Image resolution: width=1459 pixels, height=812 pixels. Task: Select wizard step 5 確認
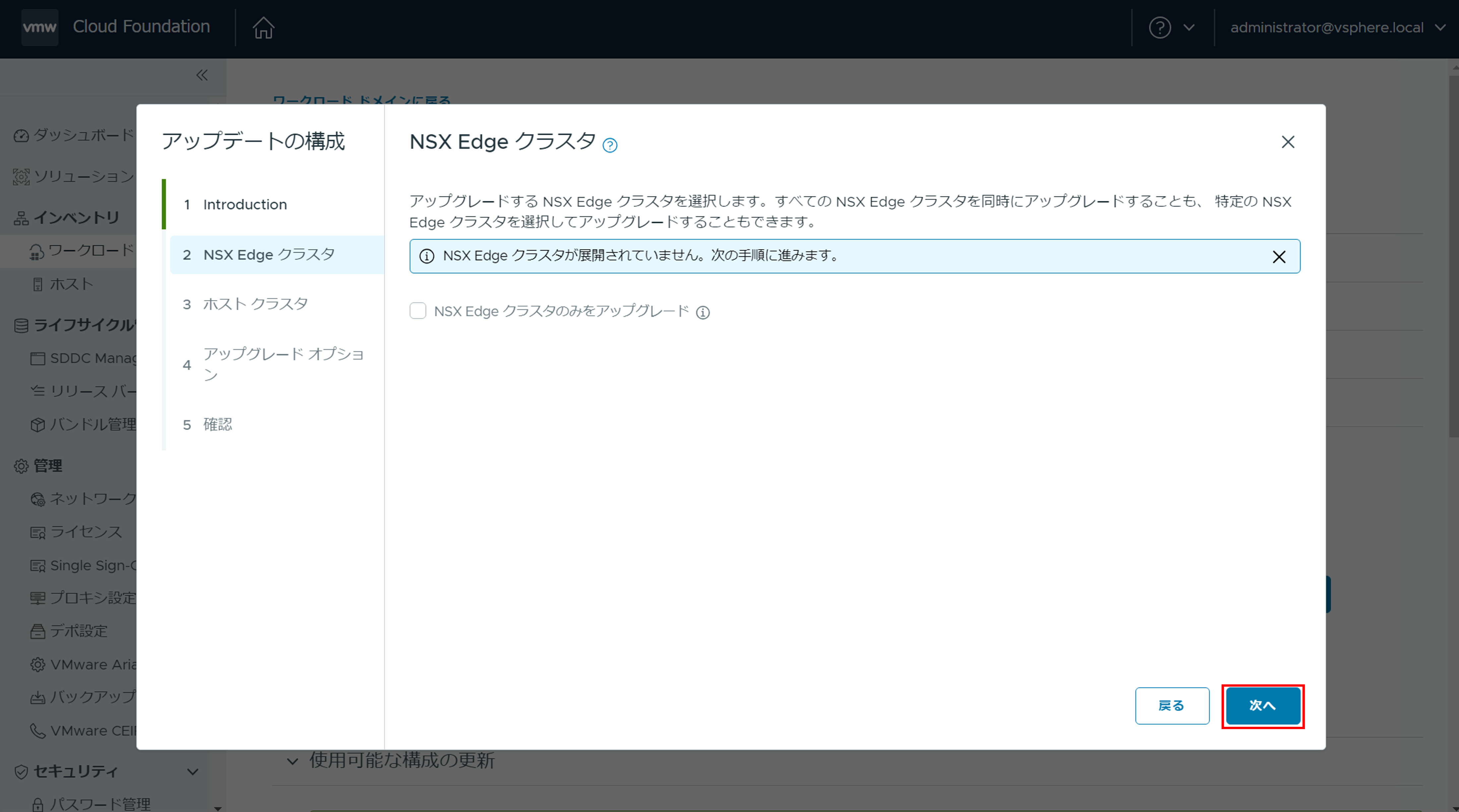tap(277, 424)
